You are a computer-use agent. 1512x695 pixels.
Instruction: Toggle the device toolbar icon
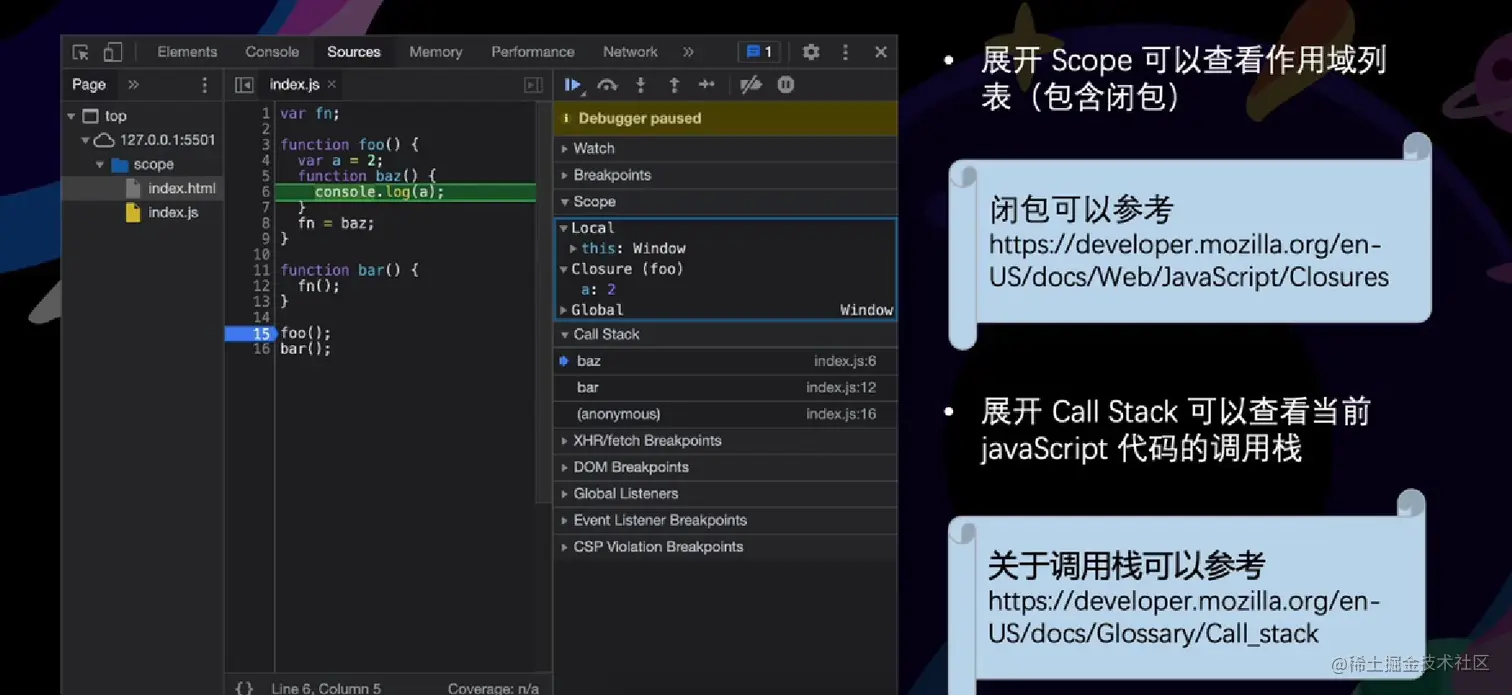click(x=113, y=52)
